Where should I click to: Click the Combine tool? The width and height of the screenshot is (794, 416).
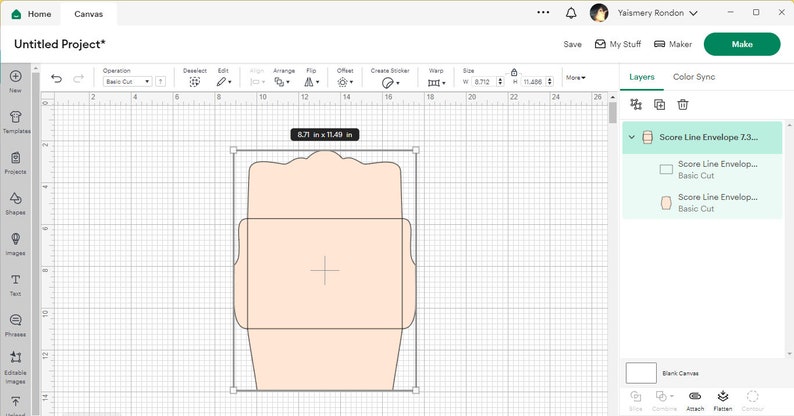click(x=664, y=401)
